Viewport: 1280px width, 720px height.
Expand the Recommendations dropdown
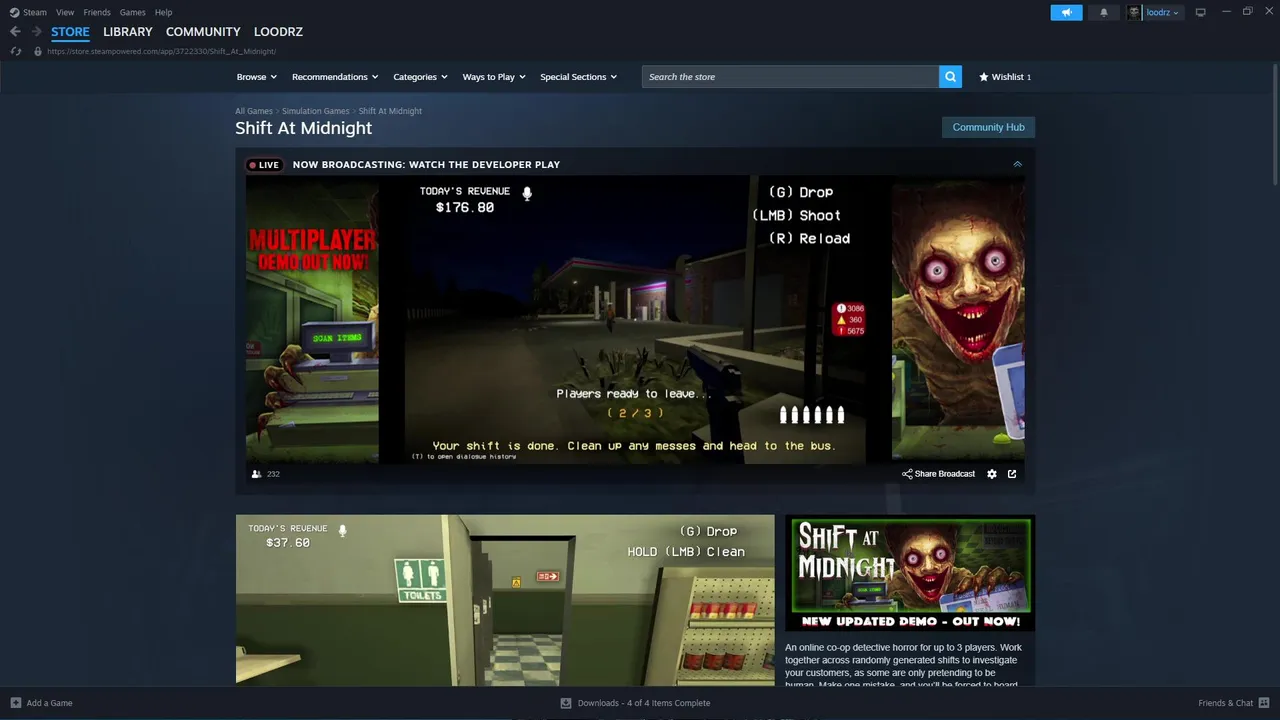click(335, 77)
